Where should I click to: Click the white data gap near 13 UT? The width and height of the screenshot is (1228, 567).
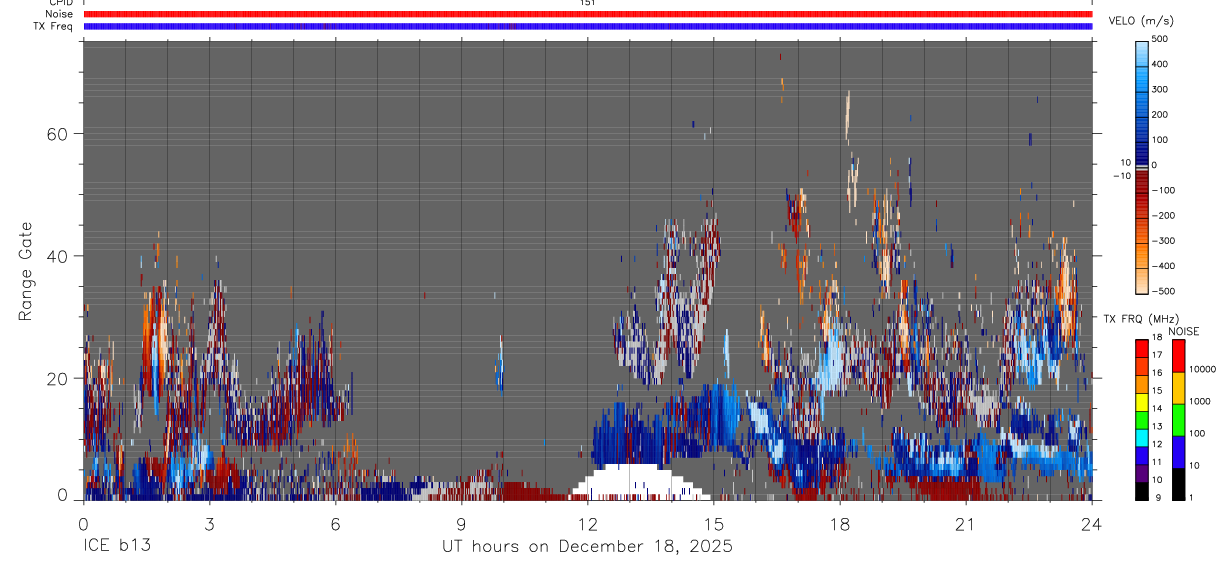(636, 483)
